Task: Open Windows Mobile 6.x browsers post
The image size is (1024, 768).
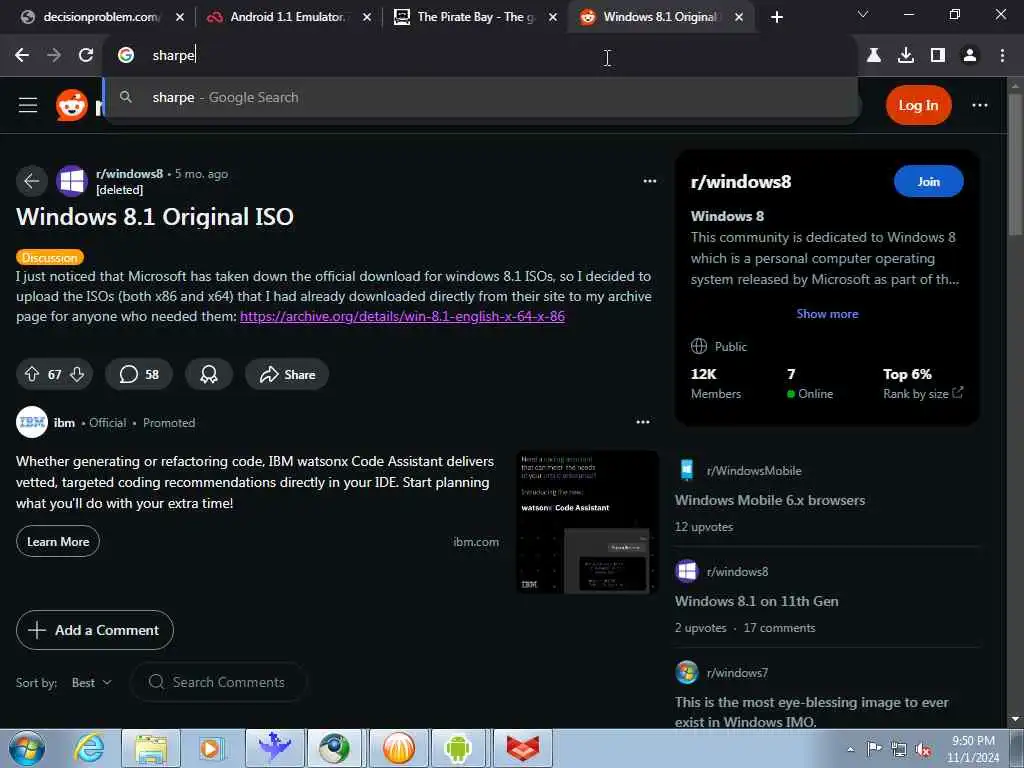Action: pyautogui.click(x=770, y=500)
